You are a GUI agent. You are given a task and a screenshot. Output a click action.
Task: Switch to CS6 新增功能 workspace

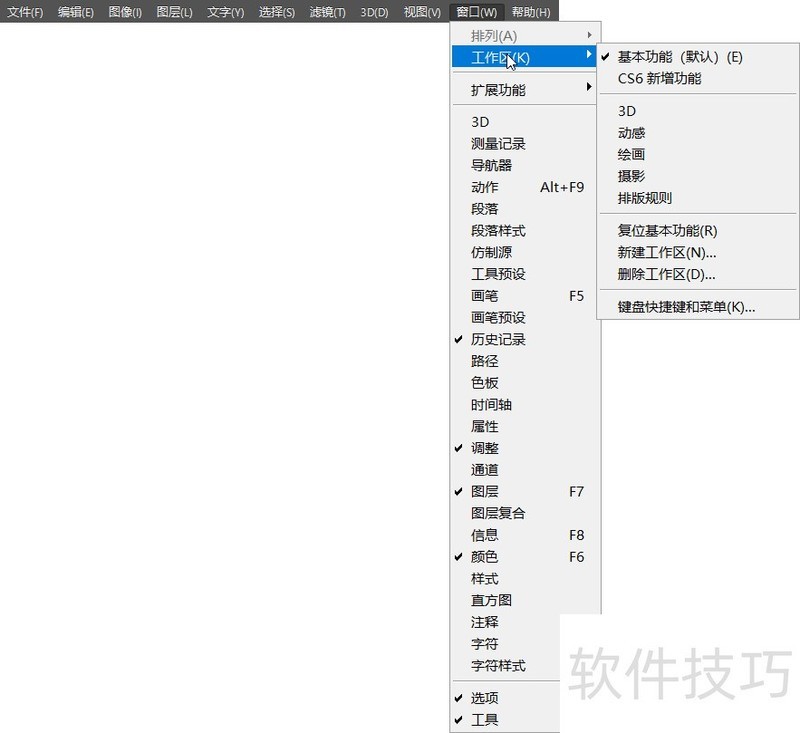coord(659,78)
